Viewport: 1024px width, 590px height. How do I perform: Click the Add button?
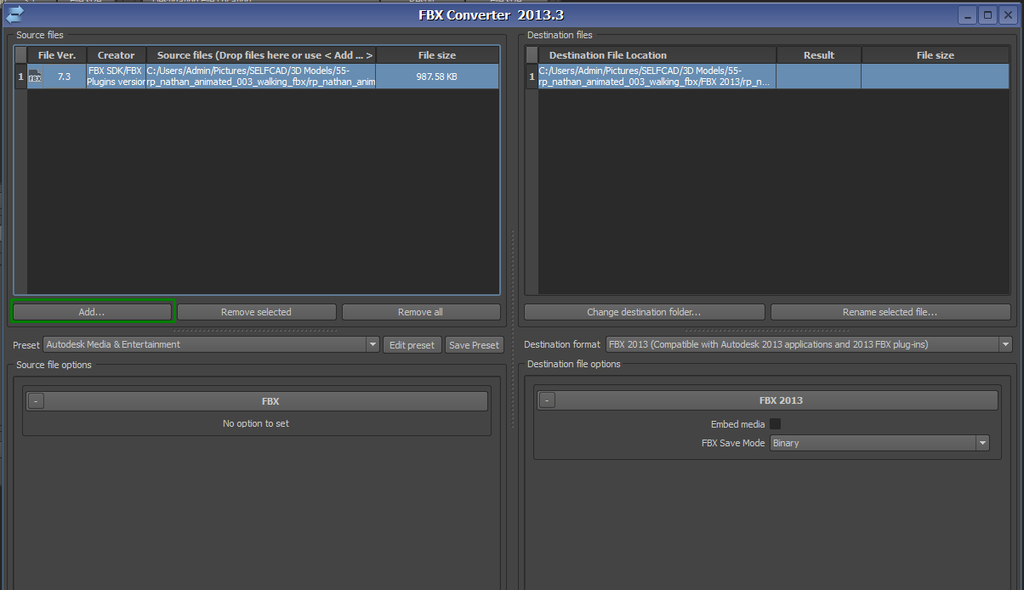[92, 311]
